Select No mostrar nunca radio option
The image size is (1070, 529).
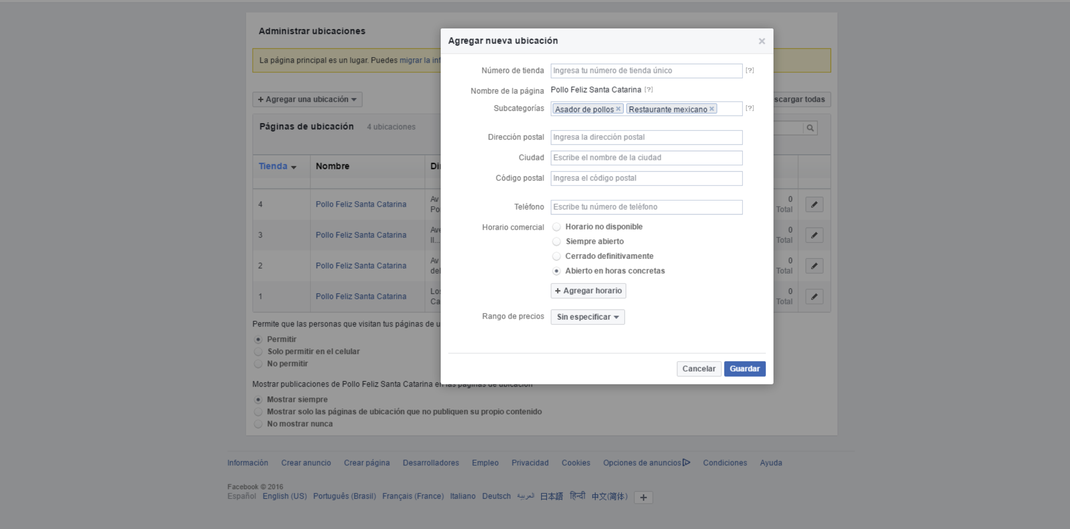click(x=258, y=424)
